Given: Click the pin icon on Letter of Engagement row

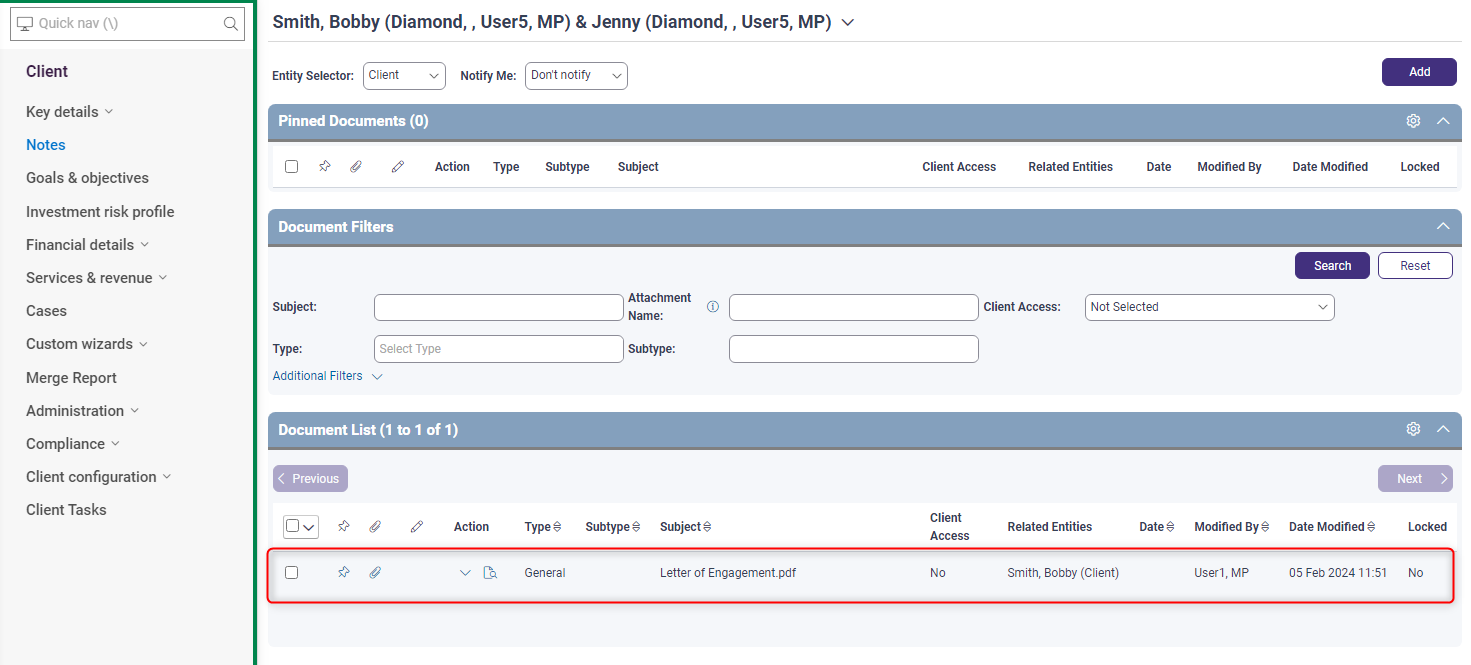Looking at the screenshot, I should (344, 573).
